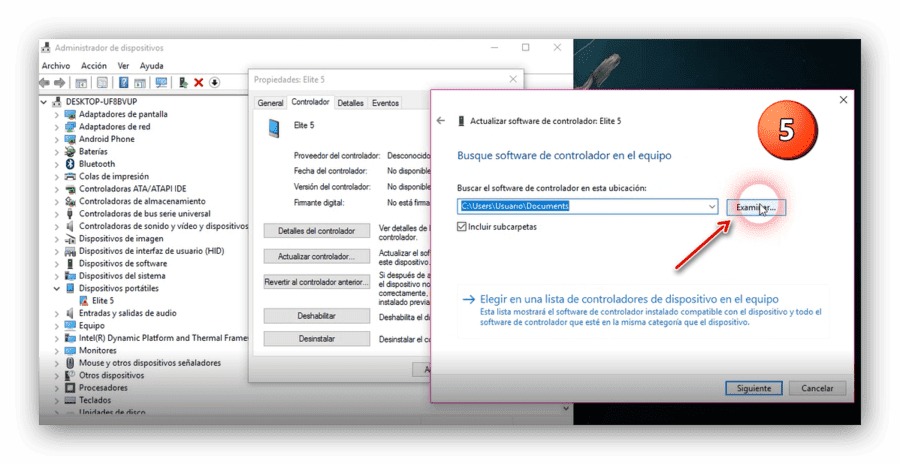This screenshot has width=900, height=464.
Task: Click the Adaptadores de pantalla icon
Action: (x=70, y=114)
